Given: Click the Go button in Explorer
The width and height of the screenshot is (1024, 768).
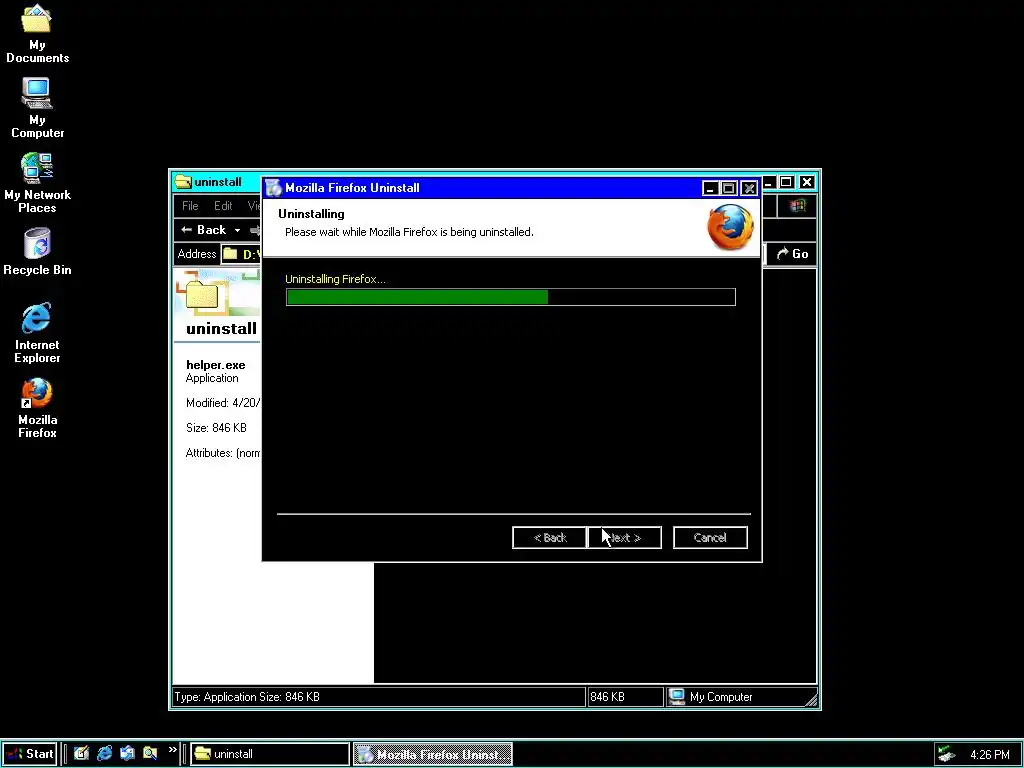Looking at the screenshot, I should click(x=792, y=254).
